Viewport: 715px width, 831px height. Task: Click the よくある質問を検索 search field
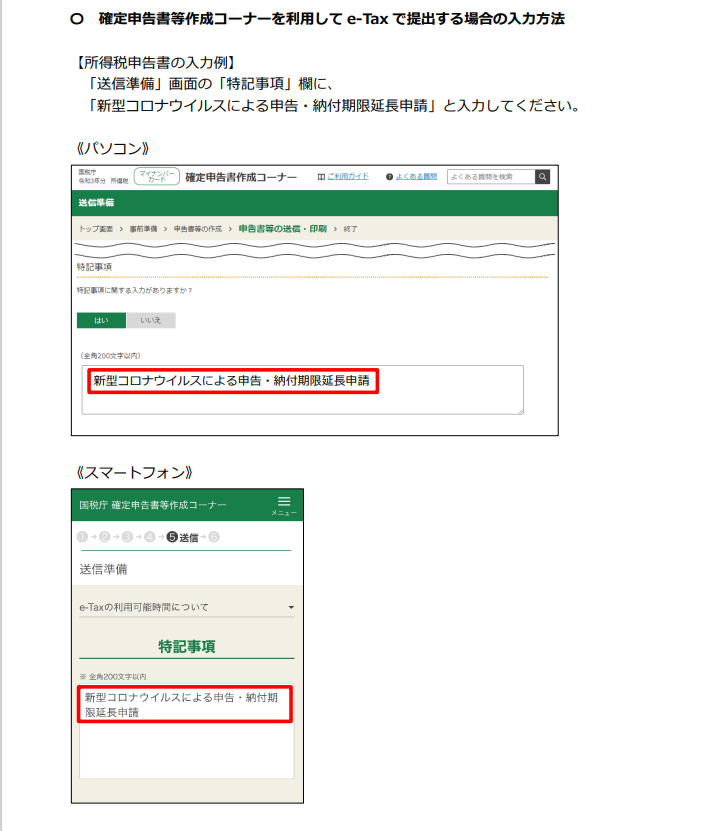[490, 177]
